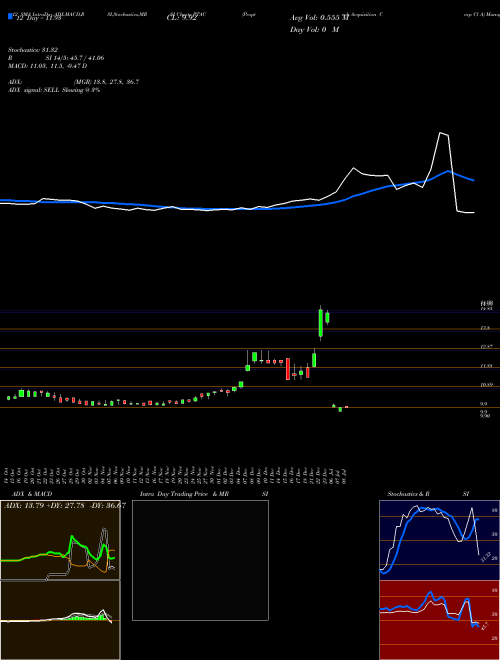Open the empty intraday price chart box
The width and height of the screenshot is (500, 660).
pos(200,560)
